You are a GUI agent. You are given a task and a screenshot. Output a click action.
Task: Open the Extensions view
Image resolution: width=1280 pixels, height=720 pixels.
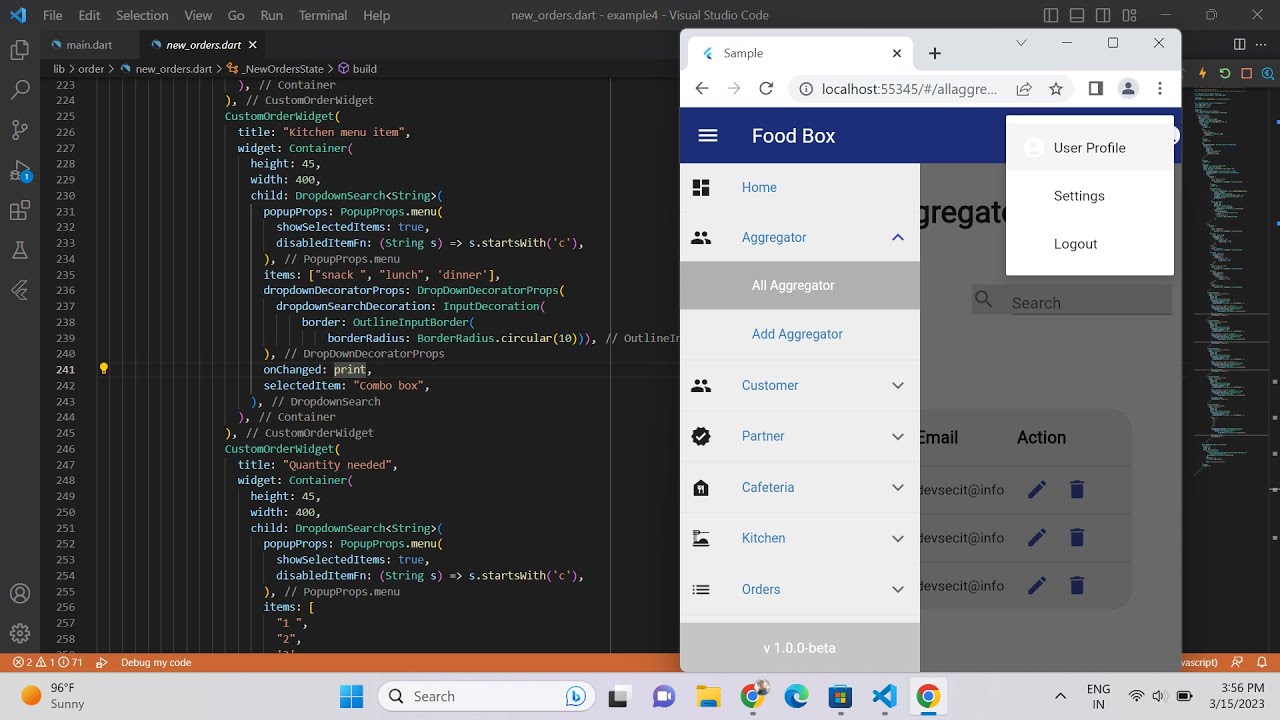click(x=19, y=211)
